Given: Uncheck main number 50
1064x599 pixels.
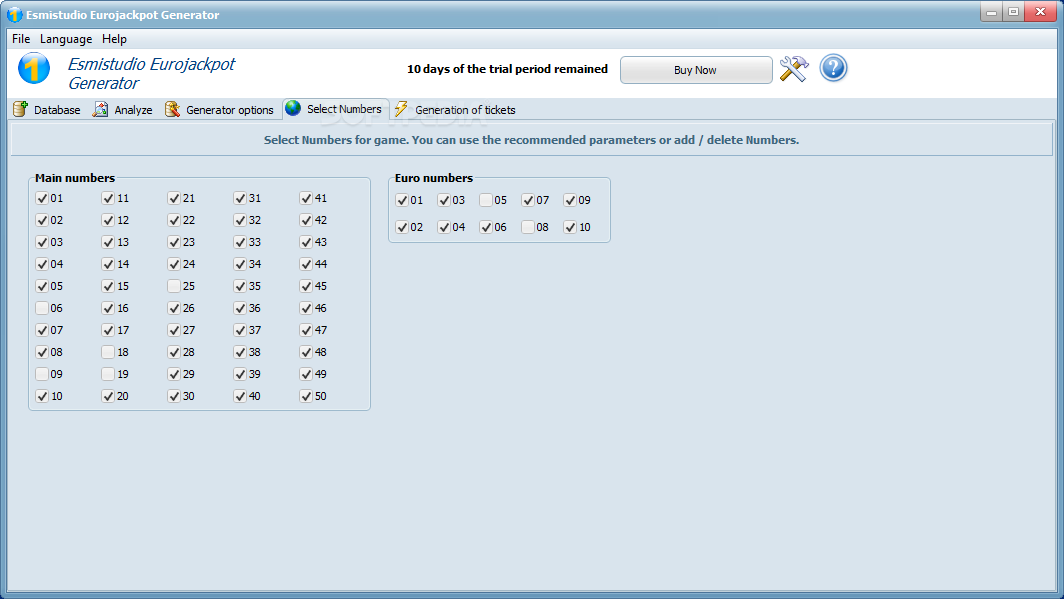Looking at the screenshot, I should click(306, 396).
